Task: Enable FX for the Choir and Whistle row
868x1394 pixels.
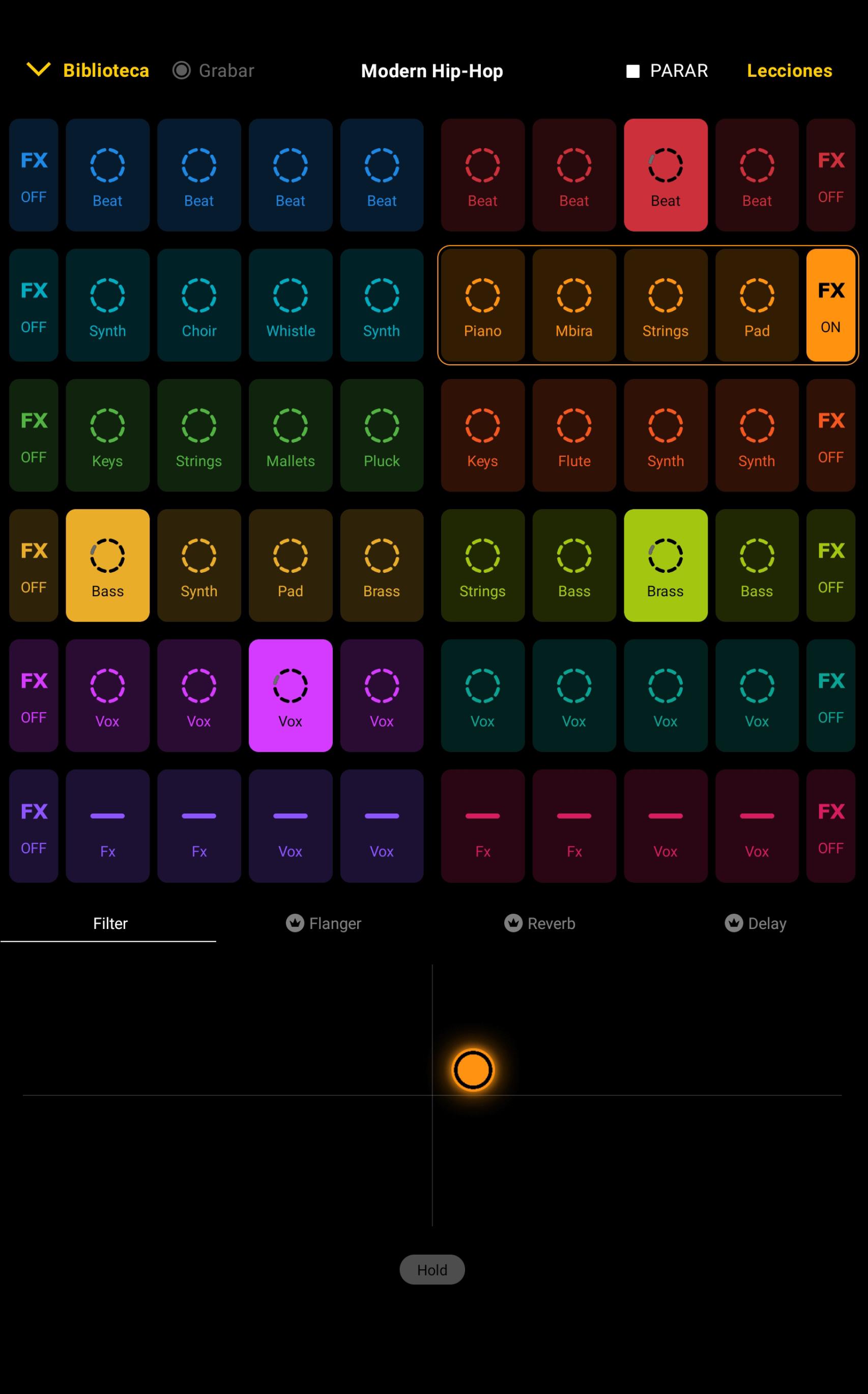Action: [x=33, y=305]
